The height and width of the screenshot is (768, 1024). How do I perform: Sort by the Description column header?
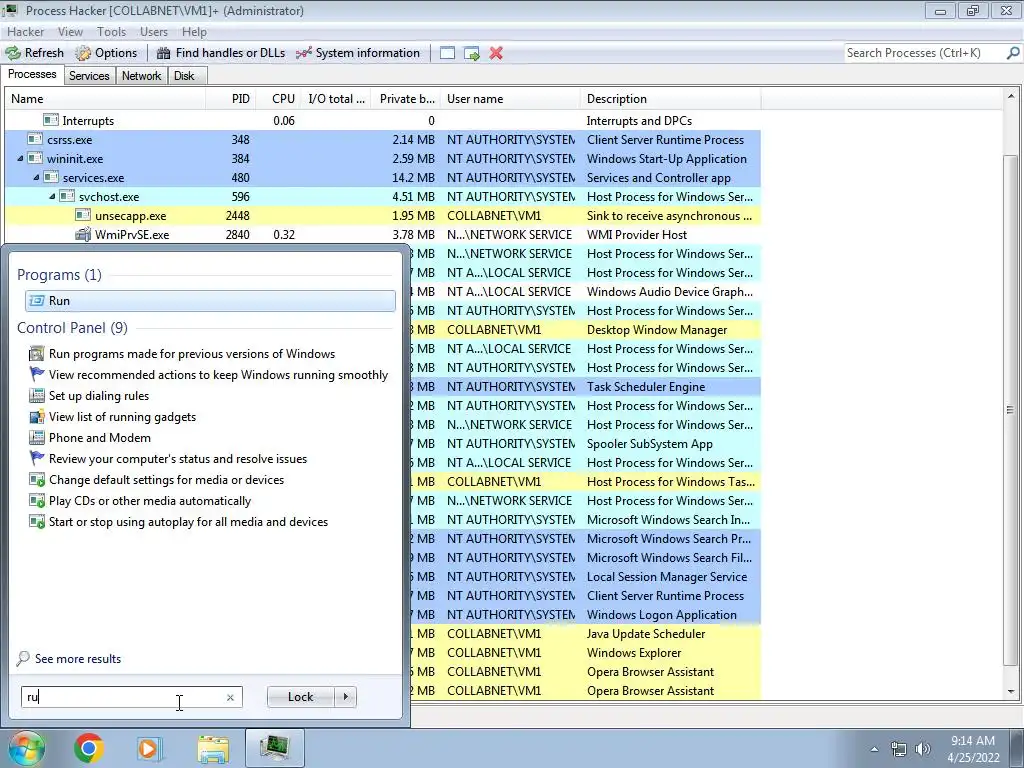tap(670, 99)
